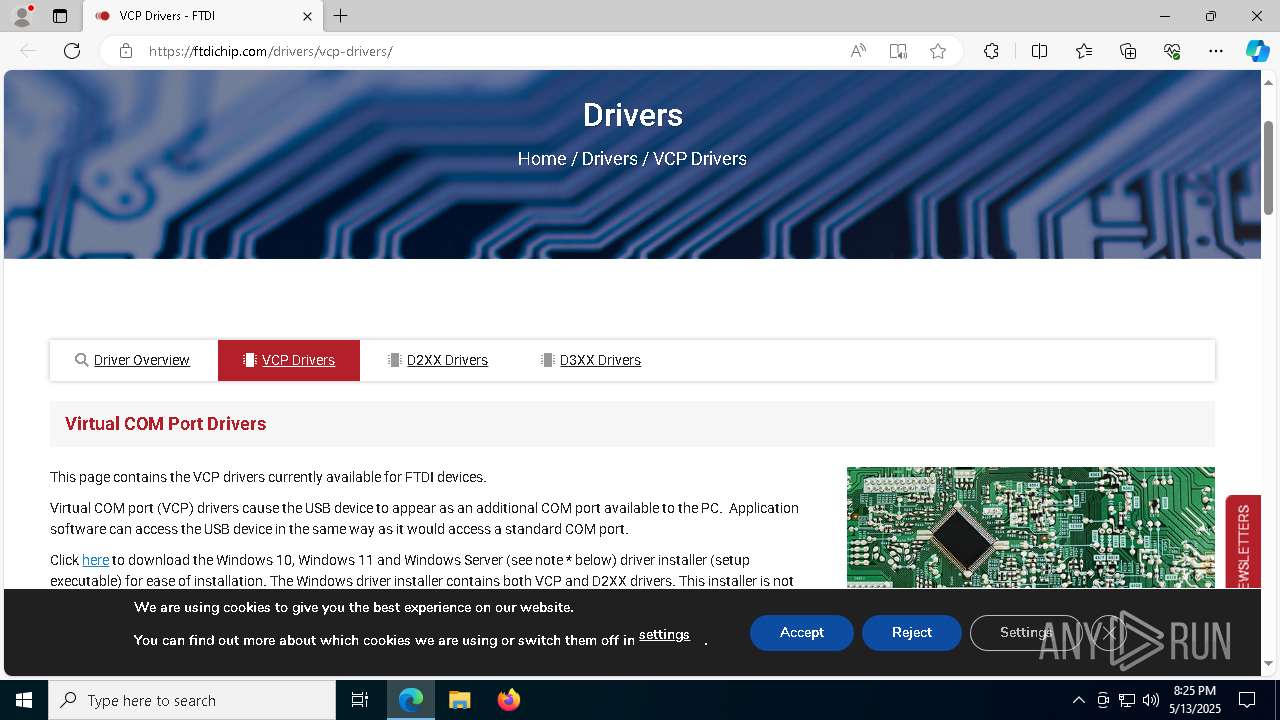Screen dimensions: 1280x720
Task: View site information lock icon
Action: (125, 51)
